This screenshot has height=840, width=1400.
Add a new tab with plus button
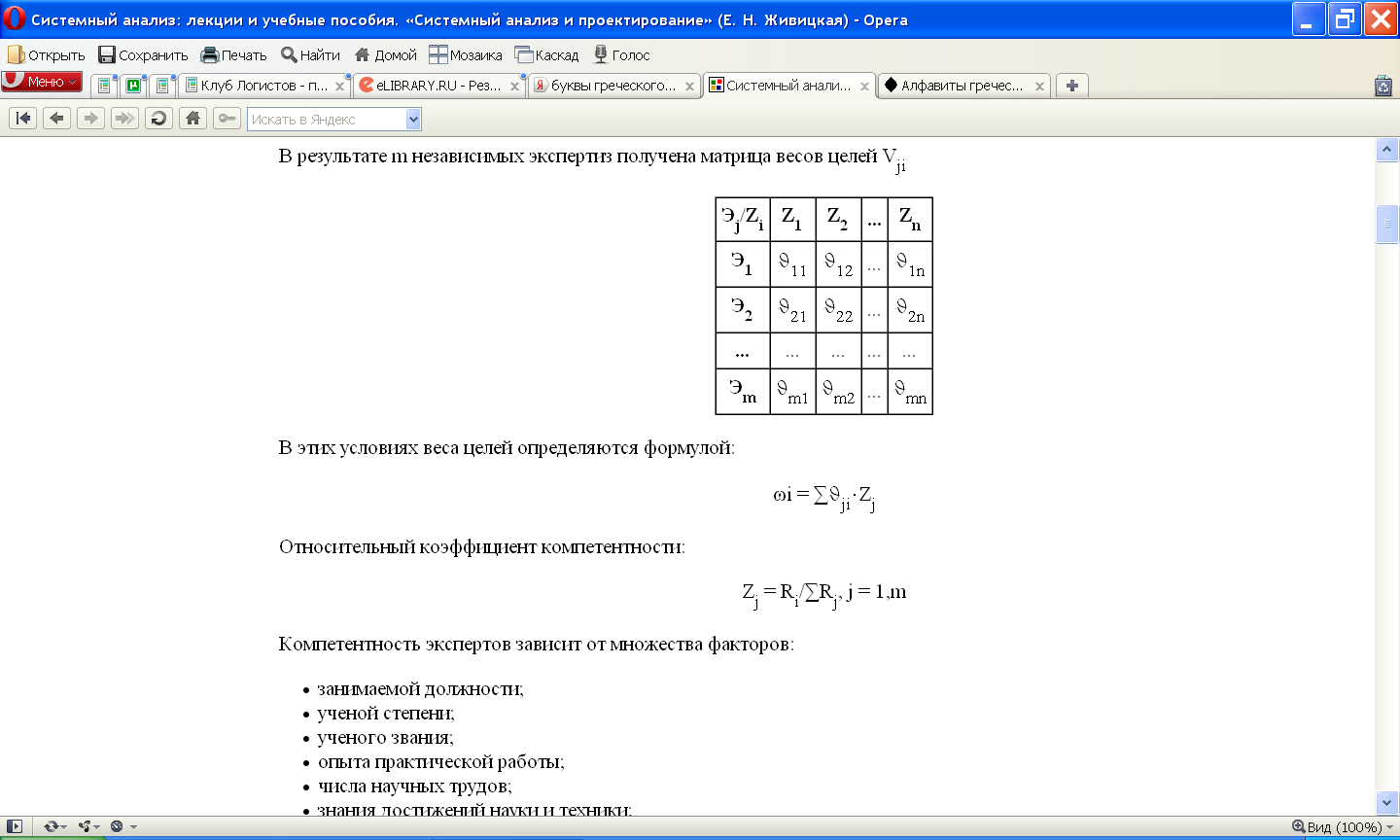pyautogui.click(x=1071, y=86)
